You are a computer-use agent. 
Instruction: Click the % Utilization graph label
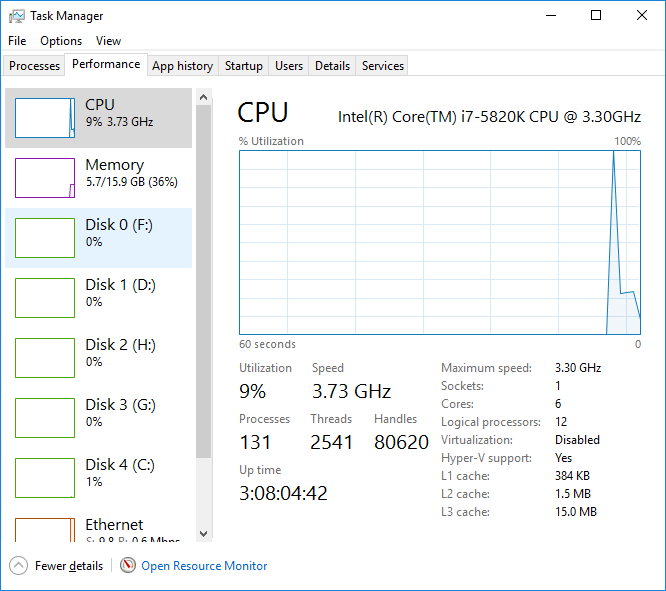tap(271, 141)
